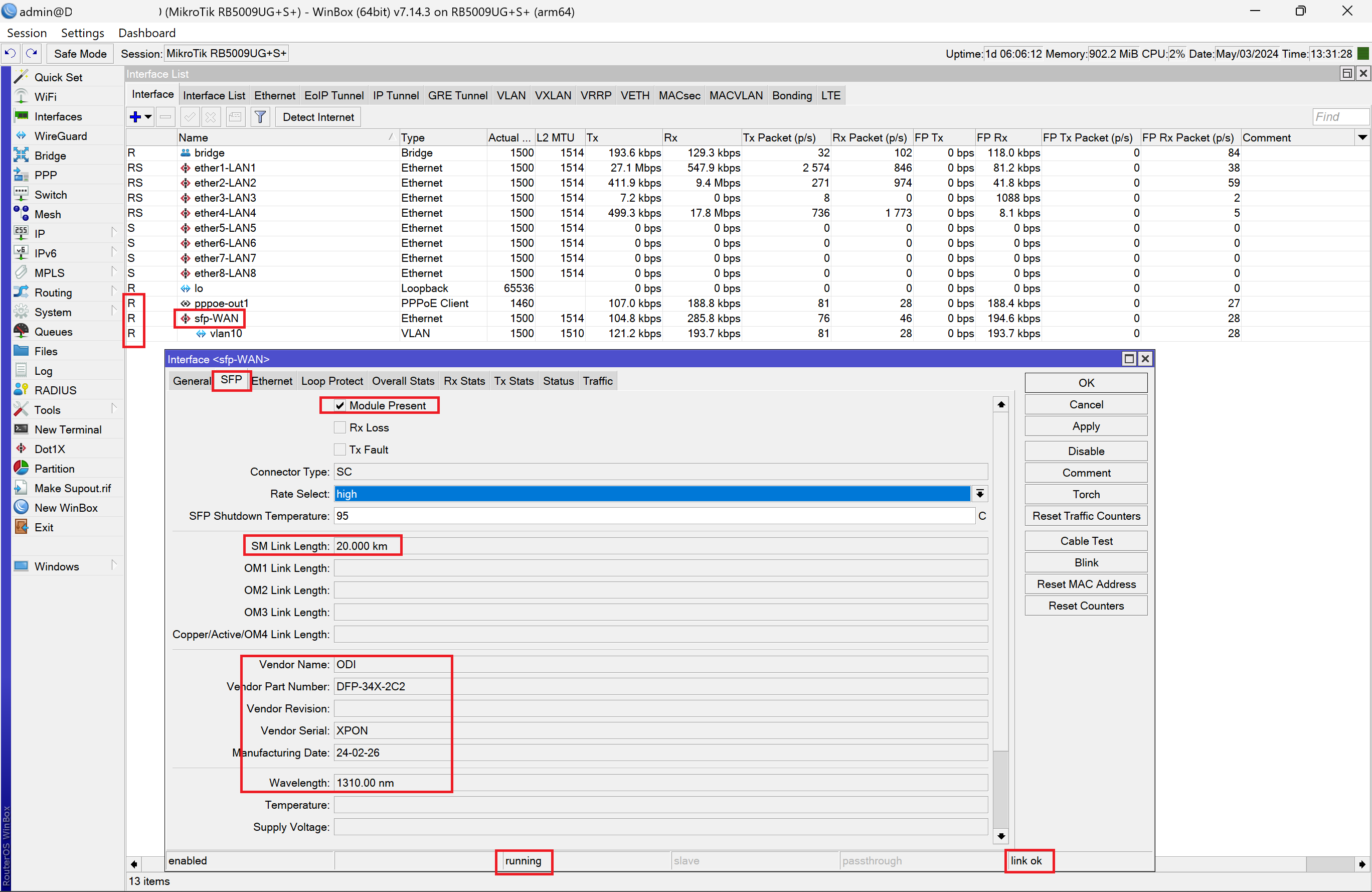Click Reset Traffic Counters button
1372x892 pixels.
(x=1086, y=516)
